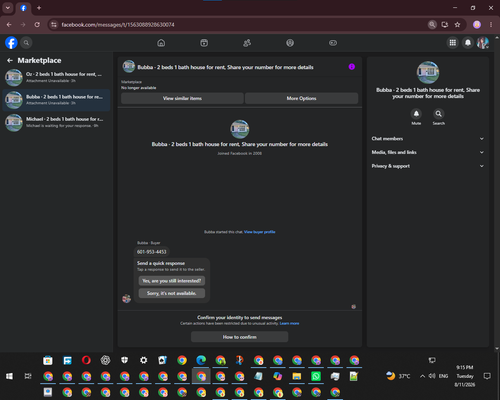Click the large listing photo in right panel
This screenshot has width=500, height=400.
click(428, 72)
